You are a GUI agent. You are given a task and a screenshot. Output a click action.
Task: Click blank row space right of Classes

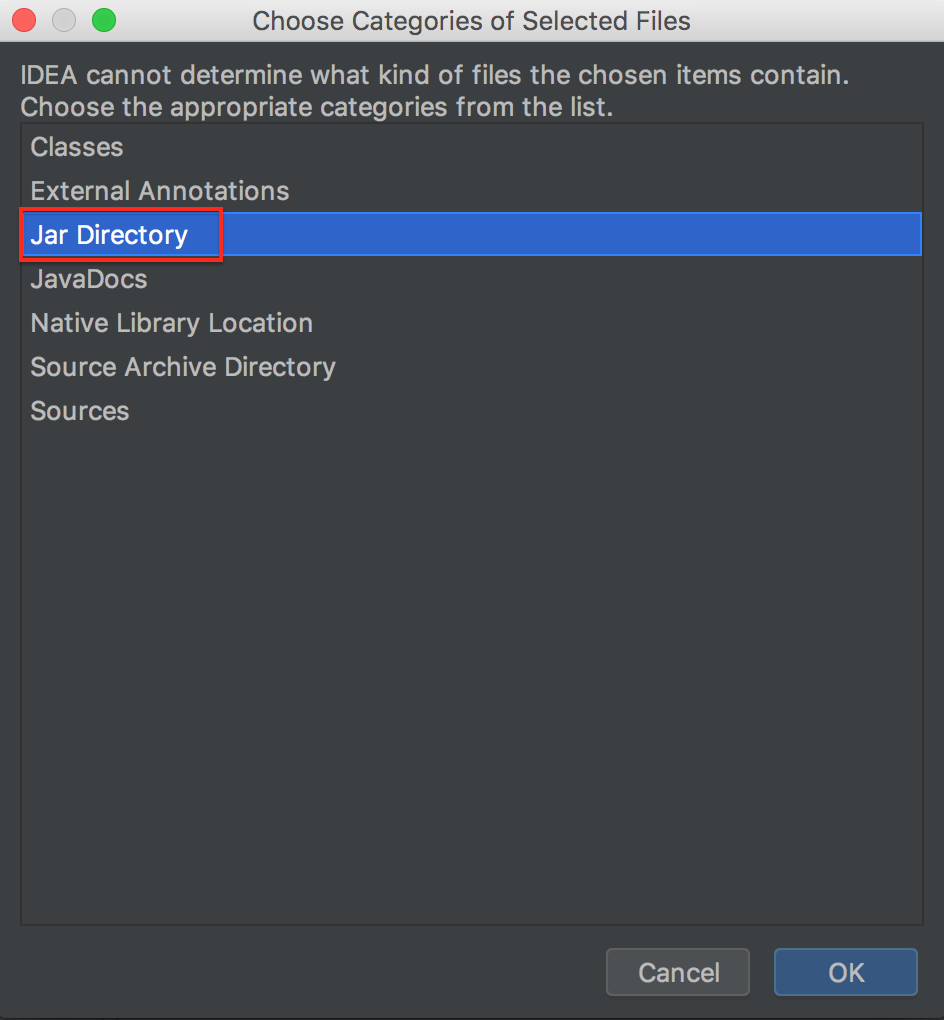[520, 147]
